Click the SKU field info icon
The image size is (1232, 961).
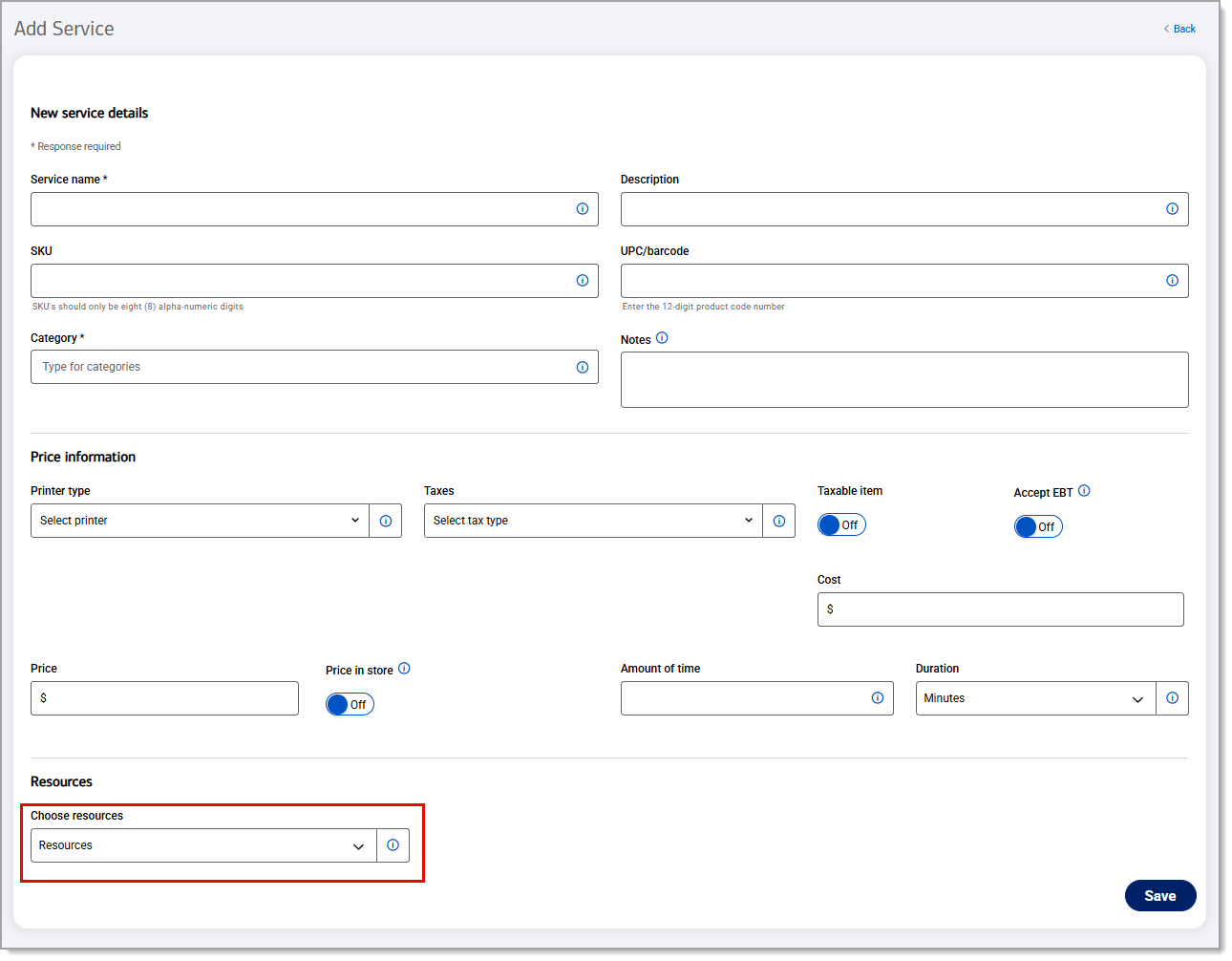tap(583, 281)
